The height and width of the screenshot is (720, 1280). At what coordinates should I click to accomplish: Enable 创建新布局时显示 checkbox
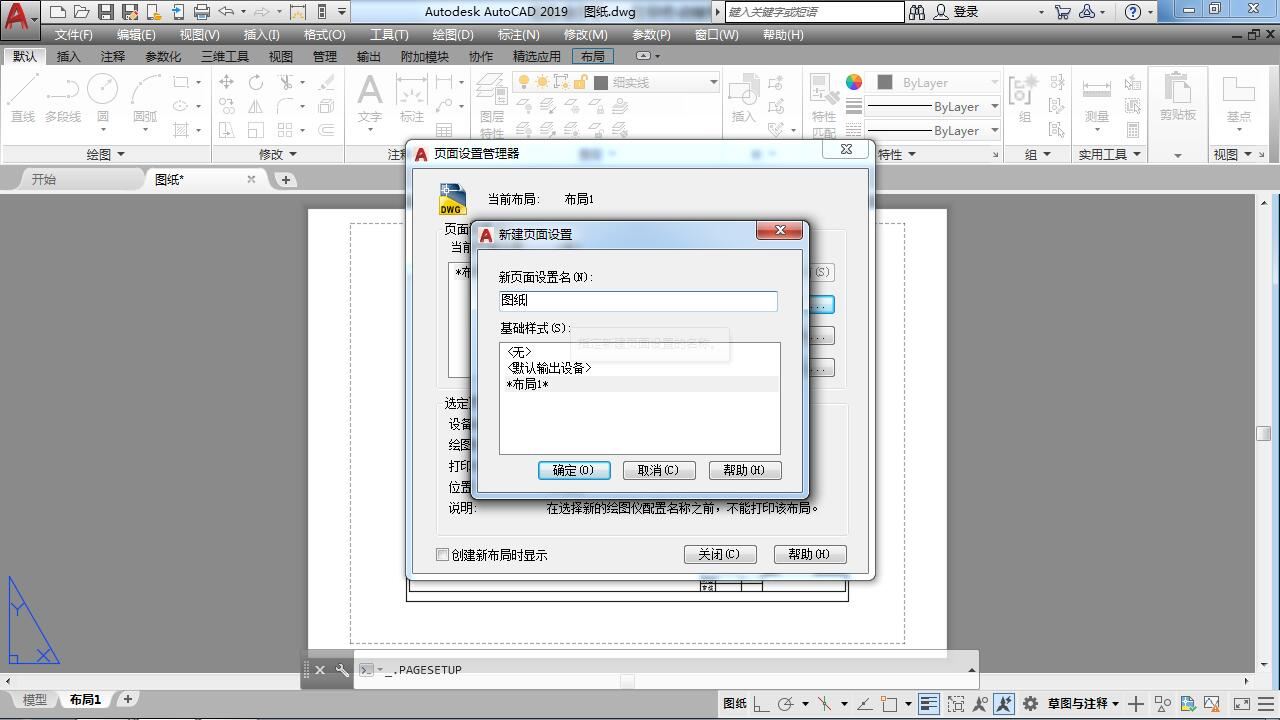tap(442, 555)
